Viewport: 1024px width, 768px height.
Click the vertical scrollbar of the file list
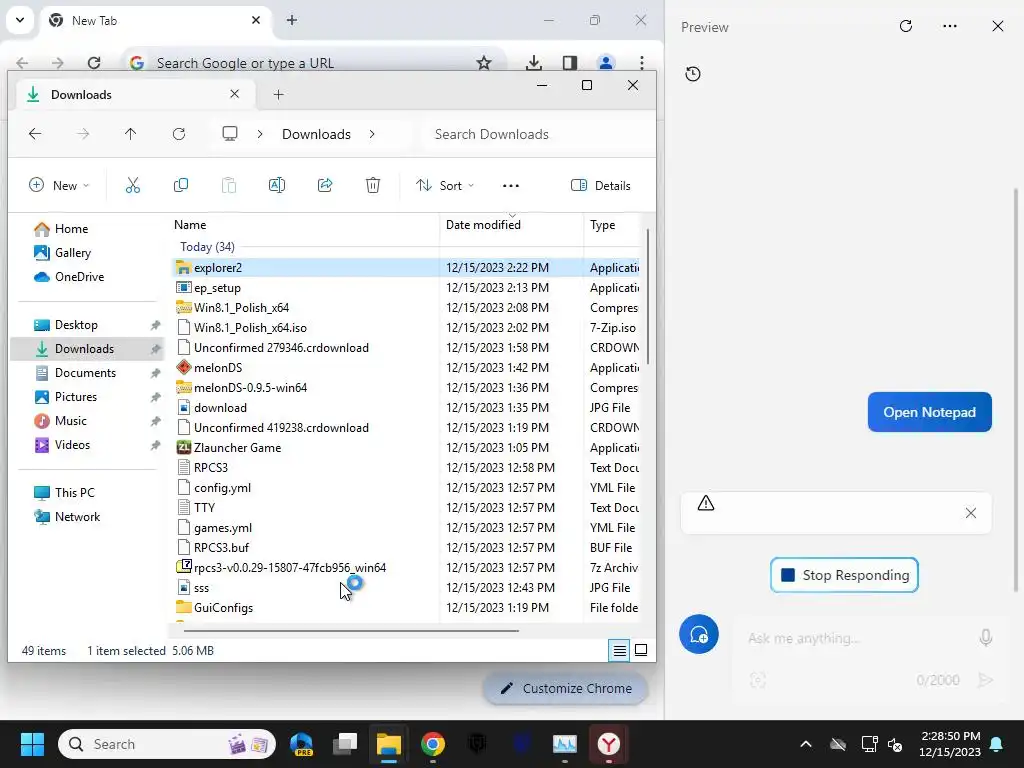(648, 296)
